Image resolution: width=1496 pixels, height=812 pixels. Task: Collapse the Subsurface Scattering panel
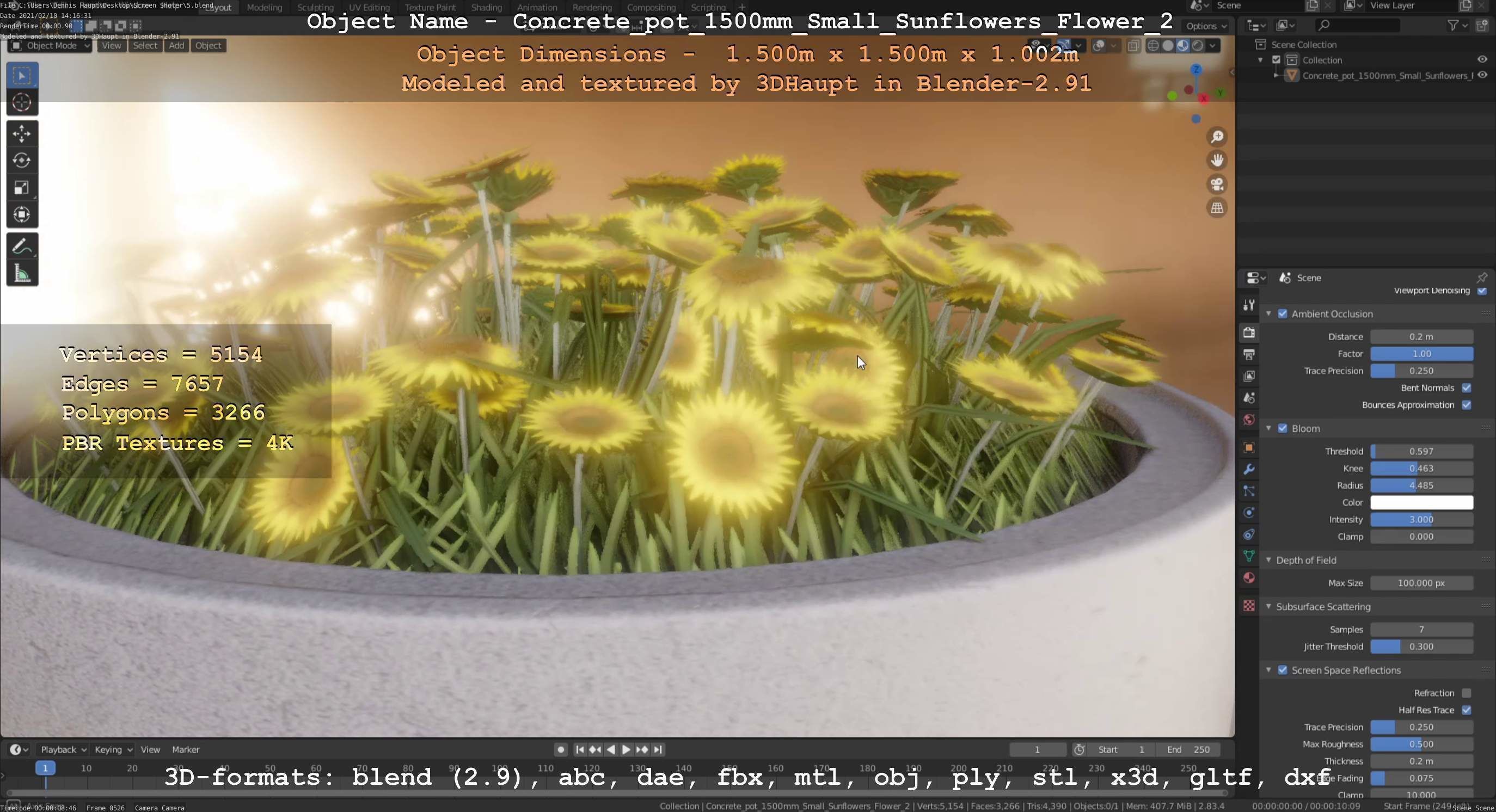[1269, 606]
